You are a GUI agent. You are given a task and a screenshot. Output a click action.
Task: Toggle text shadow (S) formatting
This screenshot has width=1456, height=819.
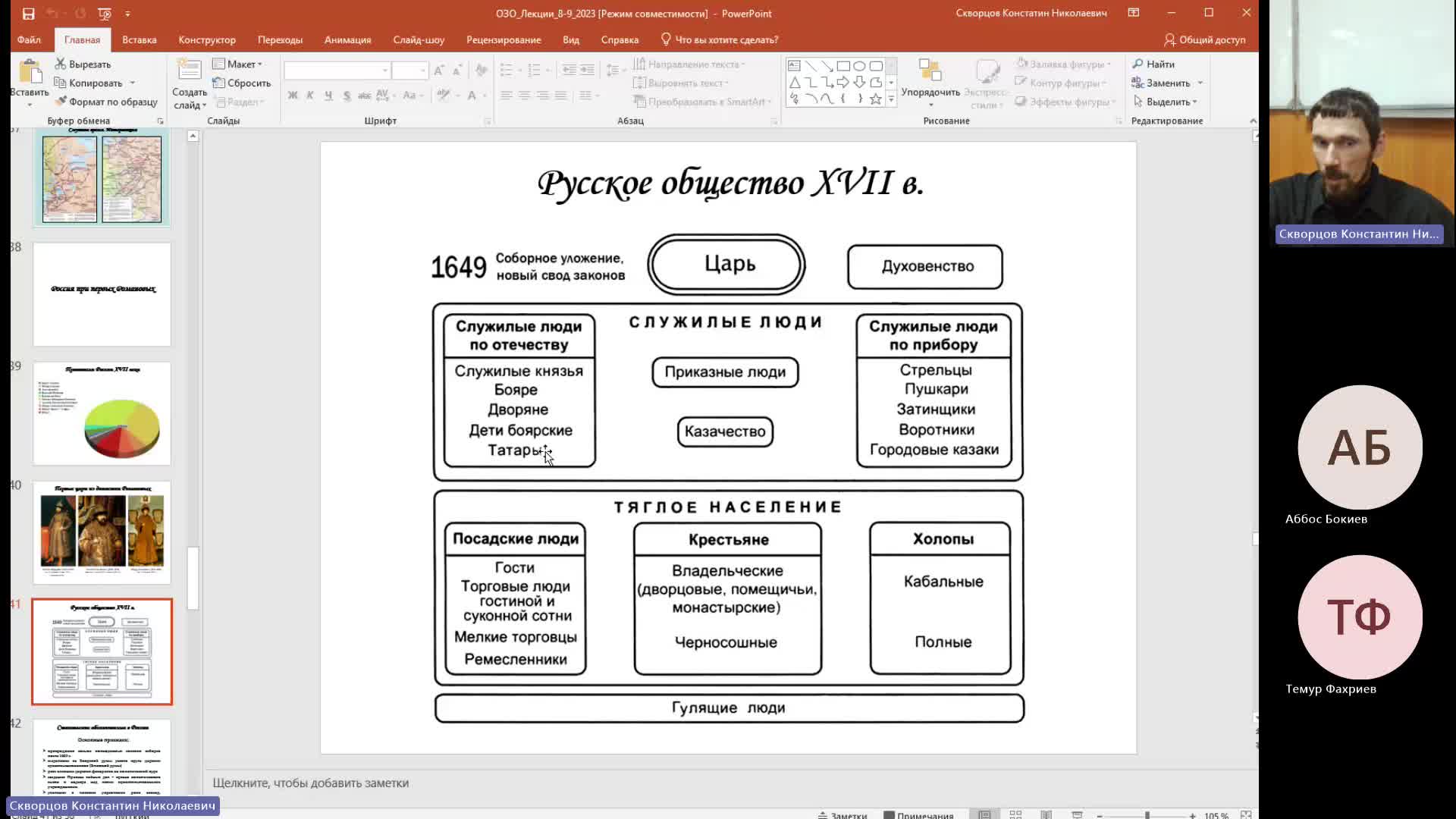tap(347, 96)
